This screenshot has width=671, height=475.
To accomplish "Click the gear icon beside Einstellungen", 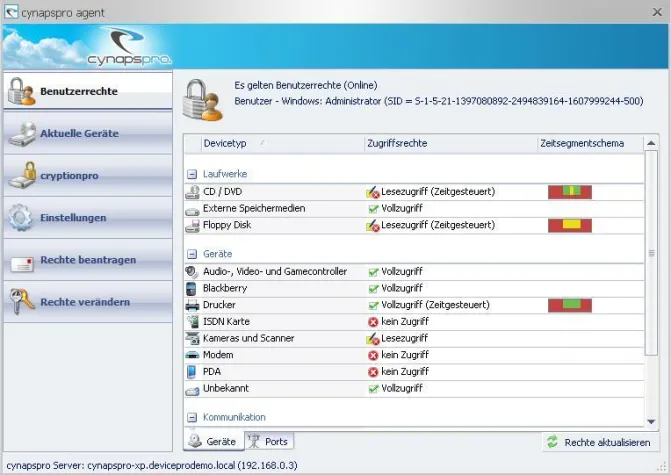I will point(21,217).
